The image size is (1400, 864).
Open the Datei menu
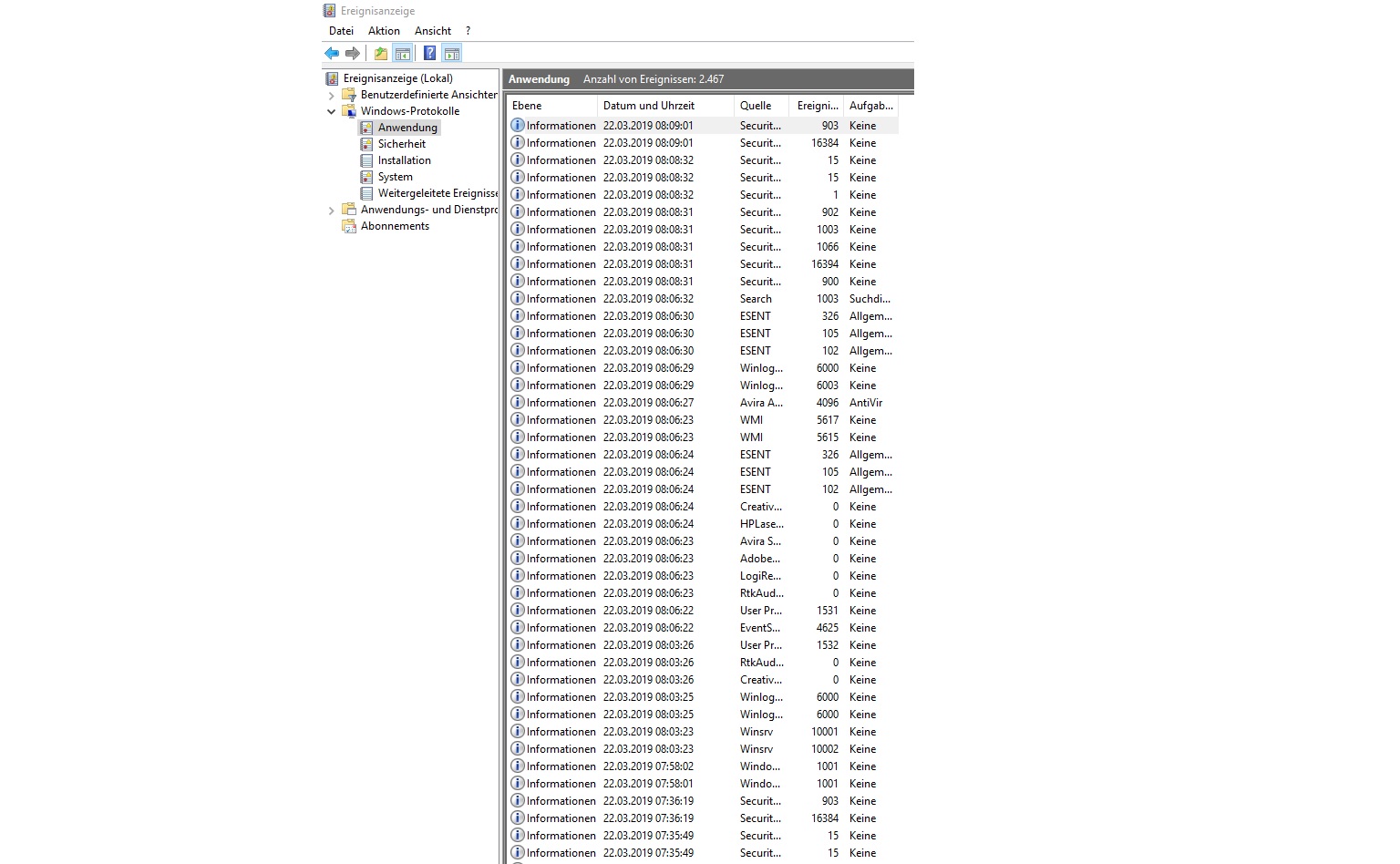[342, 31]
